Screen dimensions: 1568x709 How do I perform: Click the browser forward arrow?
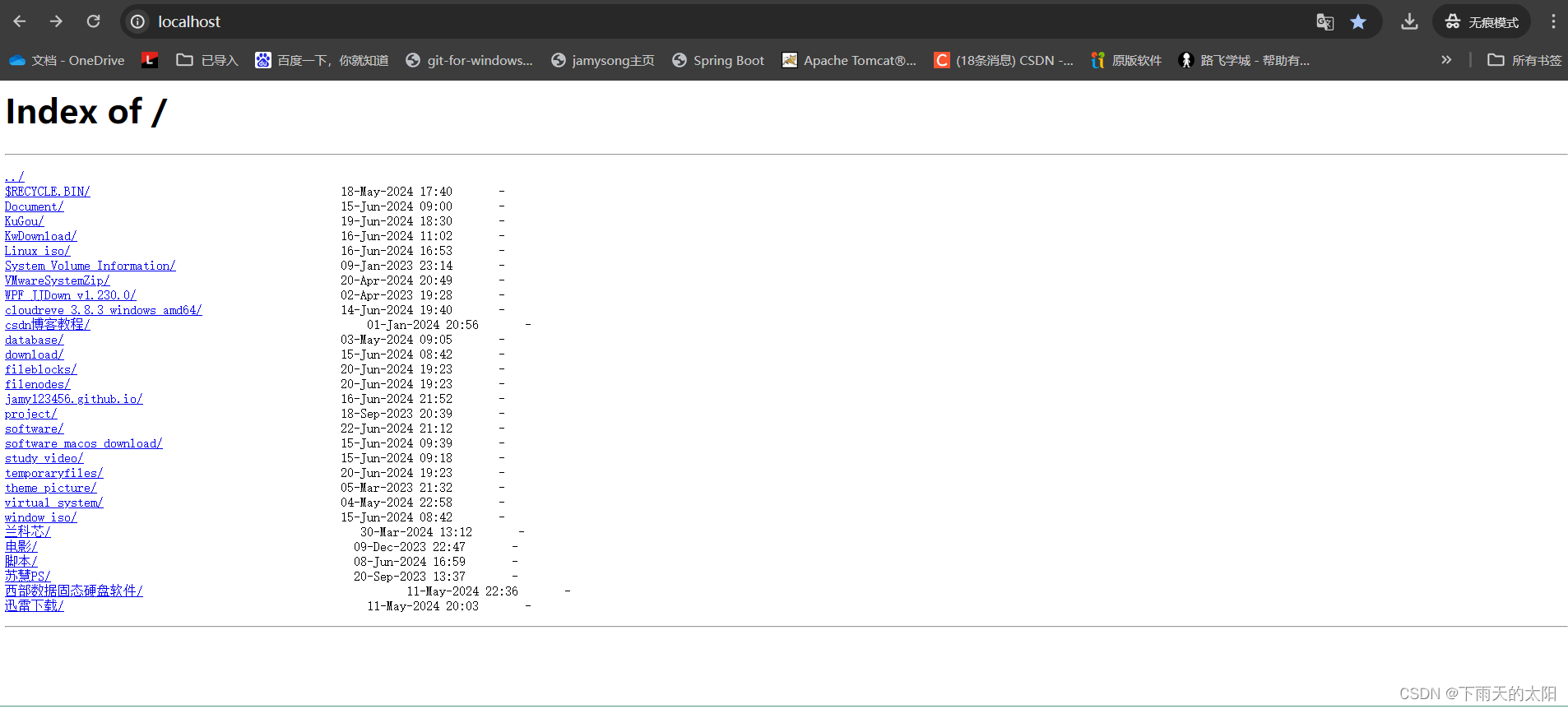(56, 21)
